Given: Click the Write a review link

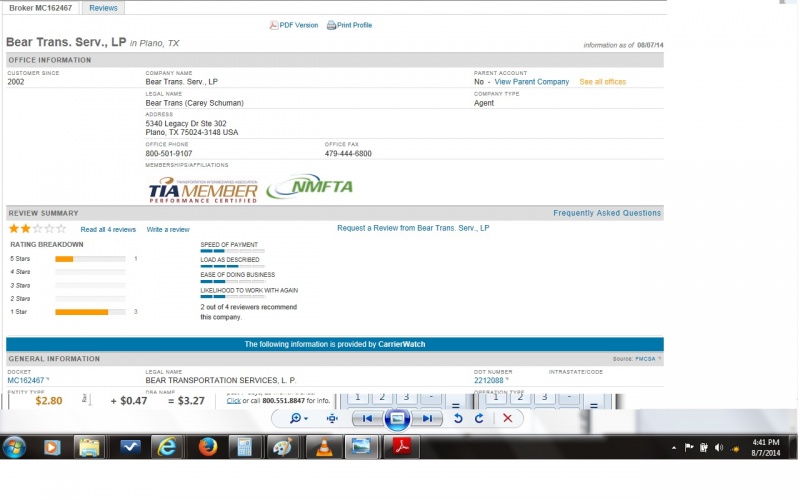Looking at the screenshot, I should 168,230.
